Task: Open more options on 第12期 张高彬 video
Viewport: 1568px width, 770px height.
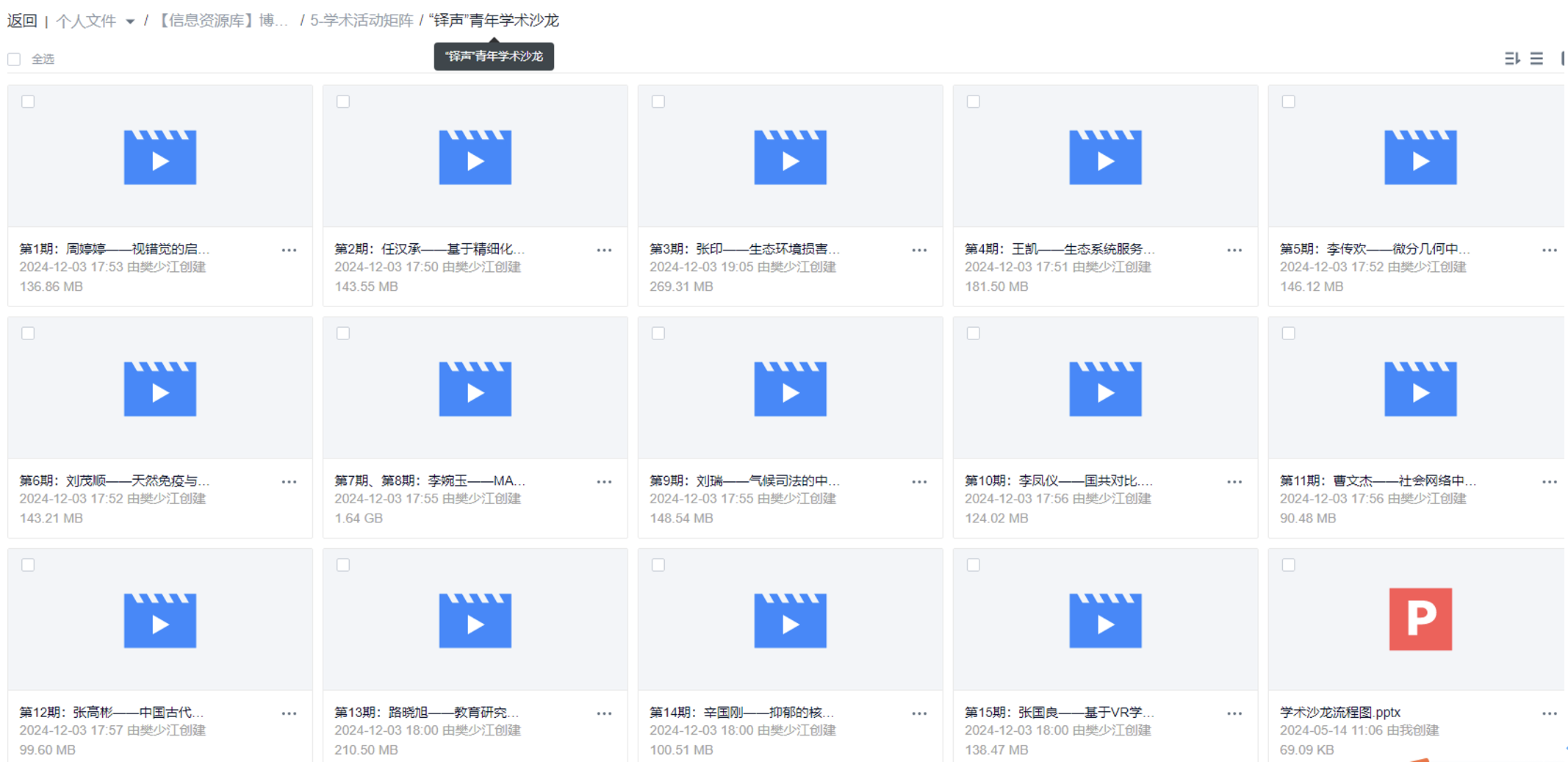Action: (289, 713)
